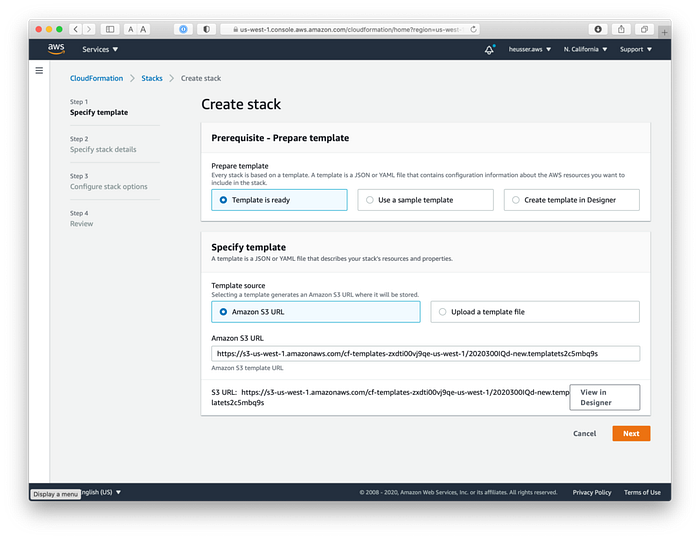The height and width of the screenshot is (539, 700).
Task: Open the notifications bell
Action: coord(489,50)
